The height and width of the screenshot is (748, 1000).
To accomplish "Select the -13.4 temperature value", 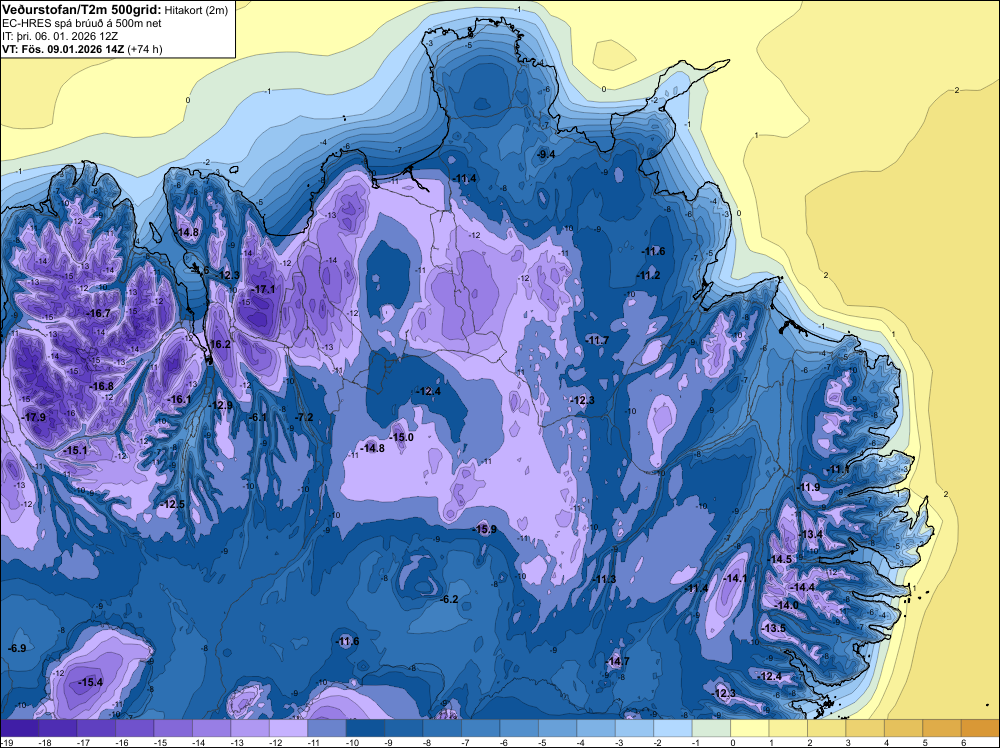I will [811, 534].
